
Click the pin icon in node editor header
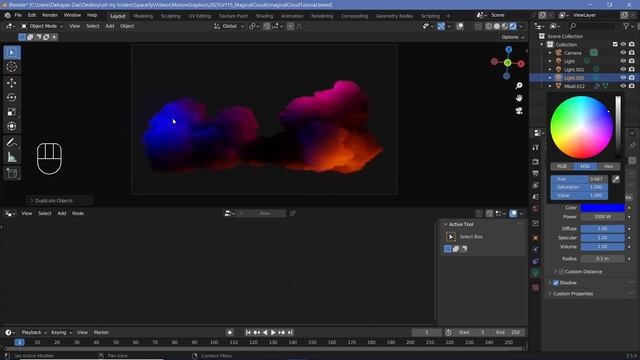293,213
